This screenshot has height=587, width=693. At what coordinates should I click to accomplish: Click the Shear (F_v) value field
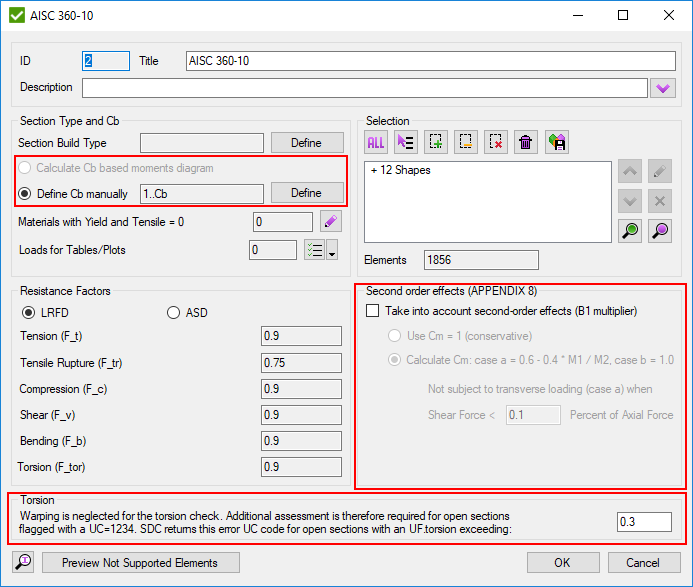(301, 415)
